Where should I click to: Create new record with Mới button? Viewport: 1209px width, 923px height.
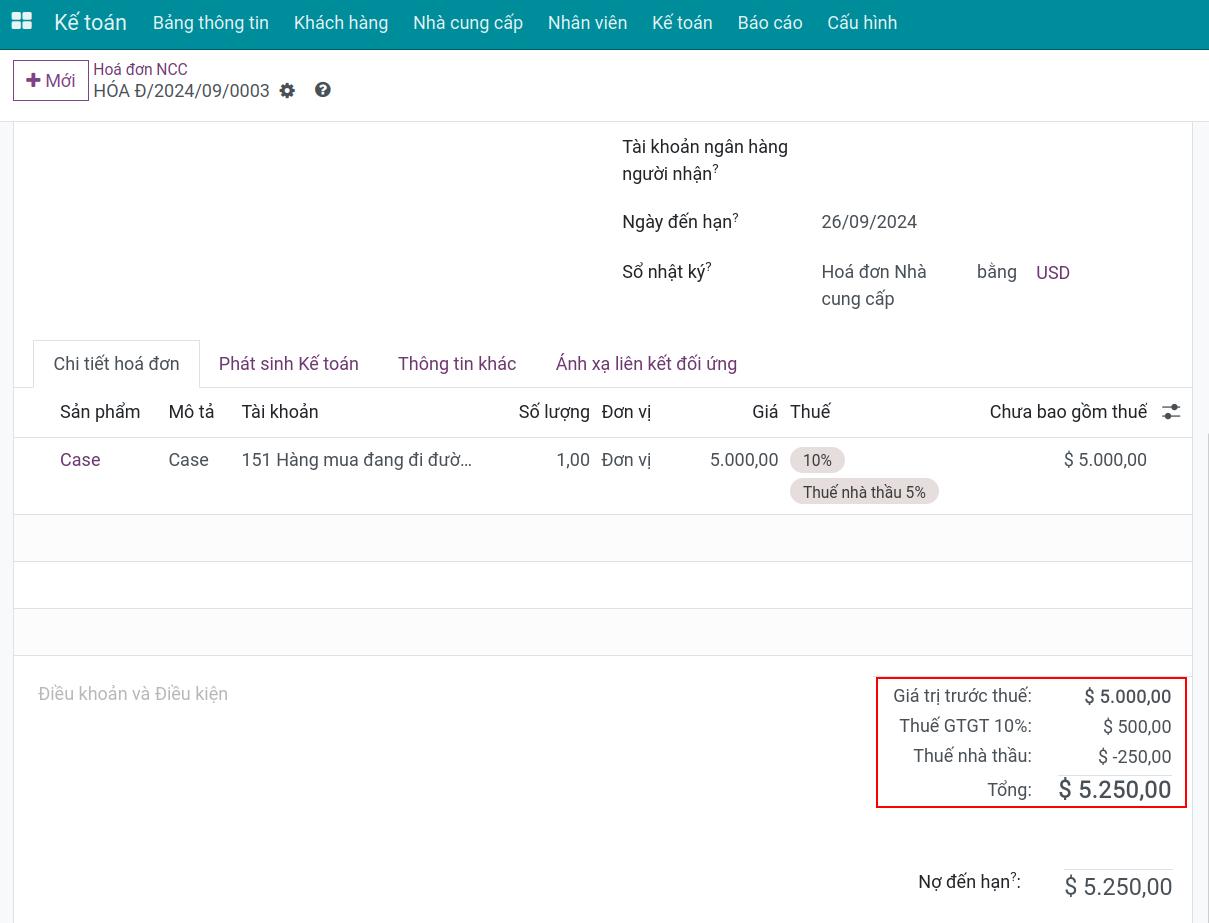pos(51,81)
